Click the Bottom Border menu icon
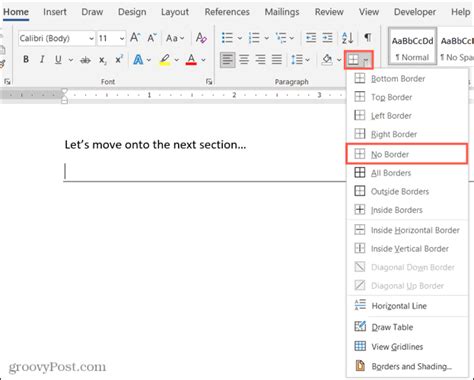474x380 pixels. click(359, 78)
